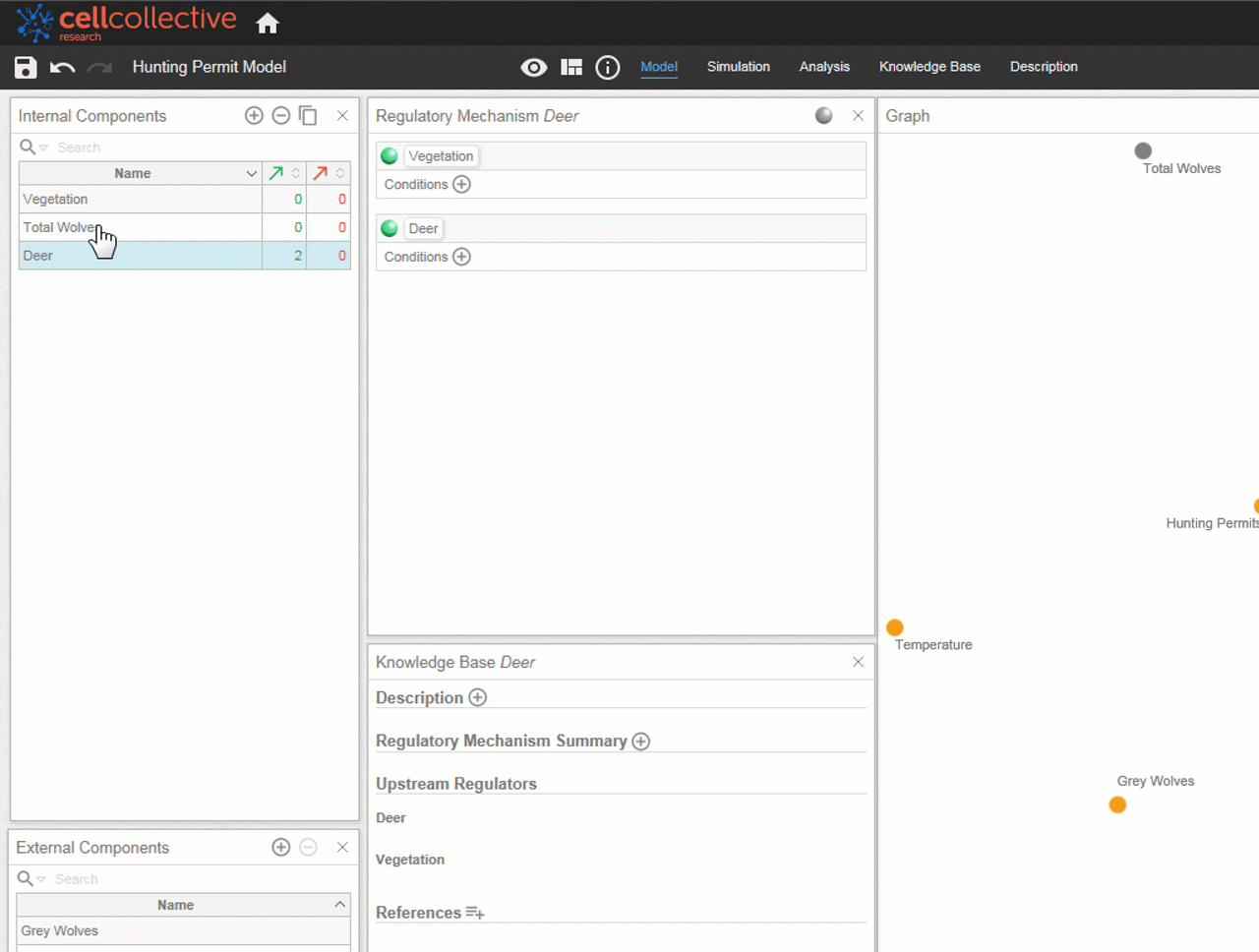Close the Internal Components panel

coord(342,116)
